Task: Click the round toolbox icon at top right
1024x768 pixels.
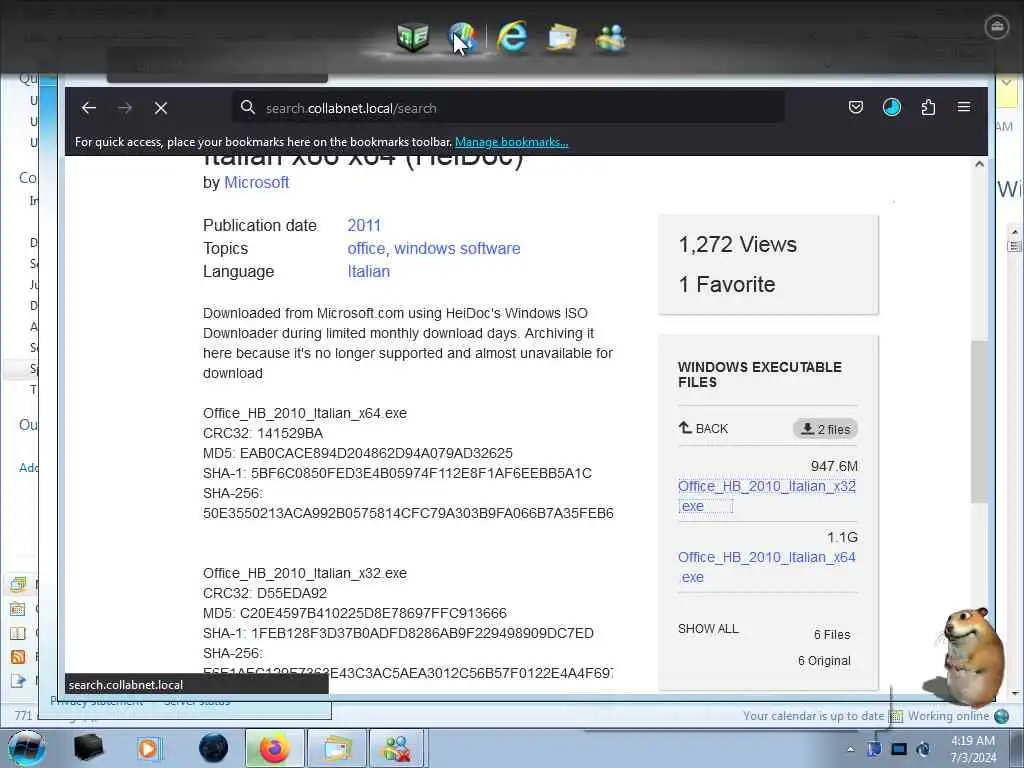Action: 997,27
